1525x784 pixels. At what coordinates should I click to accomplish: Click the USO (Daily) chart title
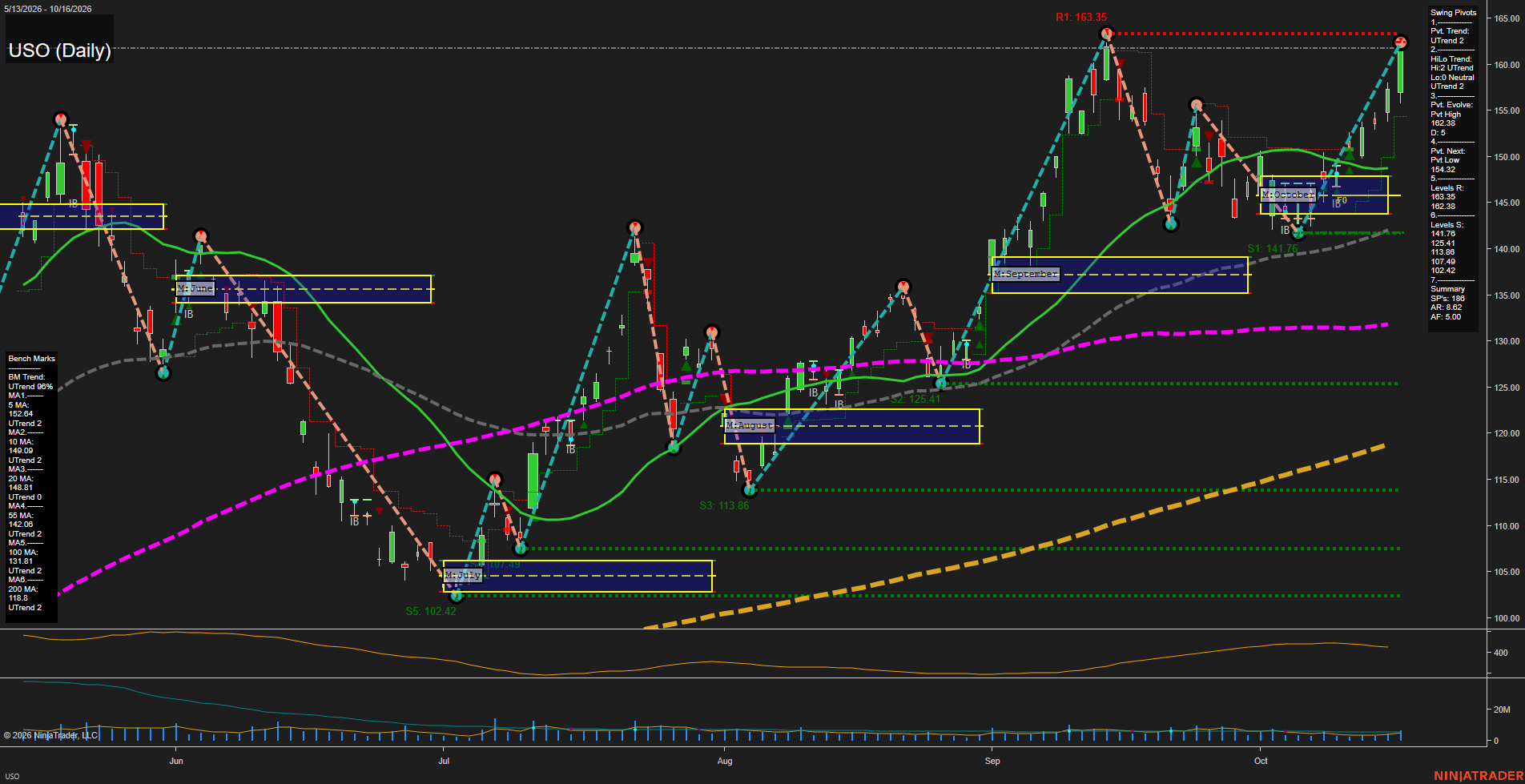pos(59,50)
